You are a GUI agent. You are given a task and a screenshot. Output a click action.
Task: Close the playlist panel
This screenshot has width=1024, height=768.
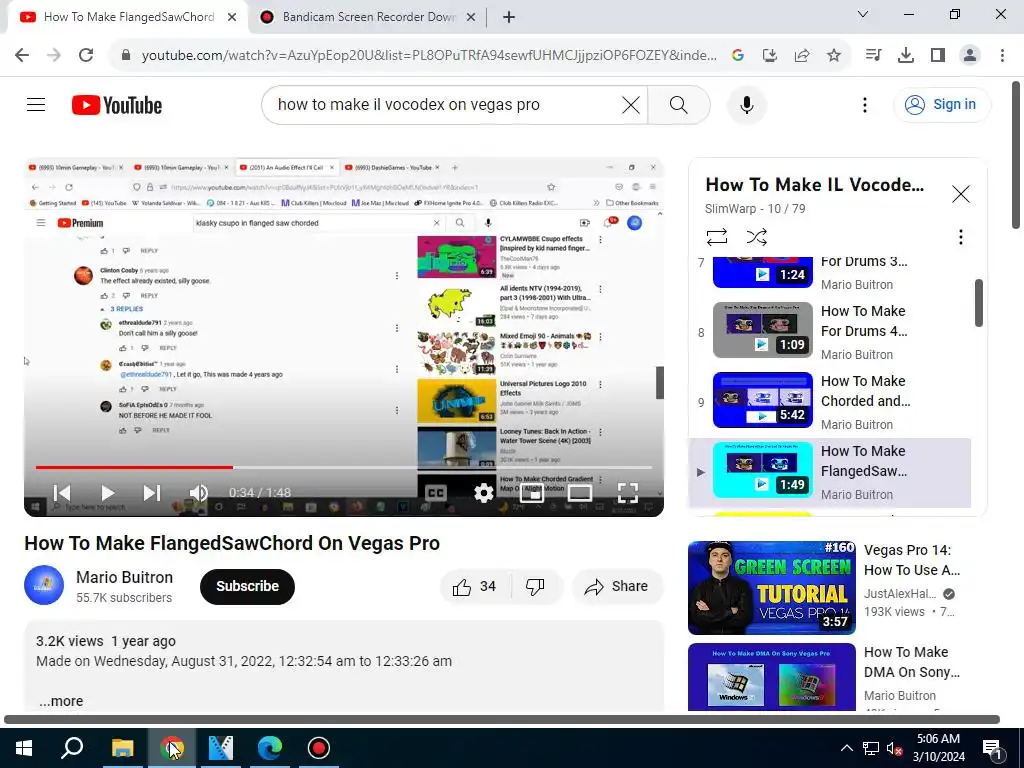click(961, 194)
